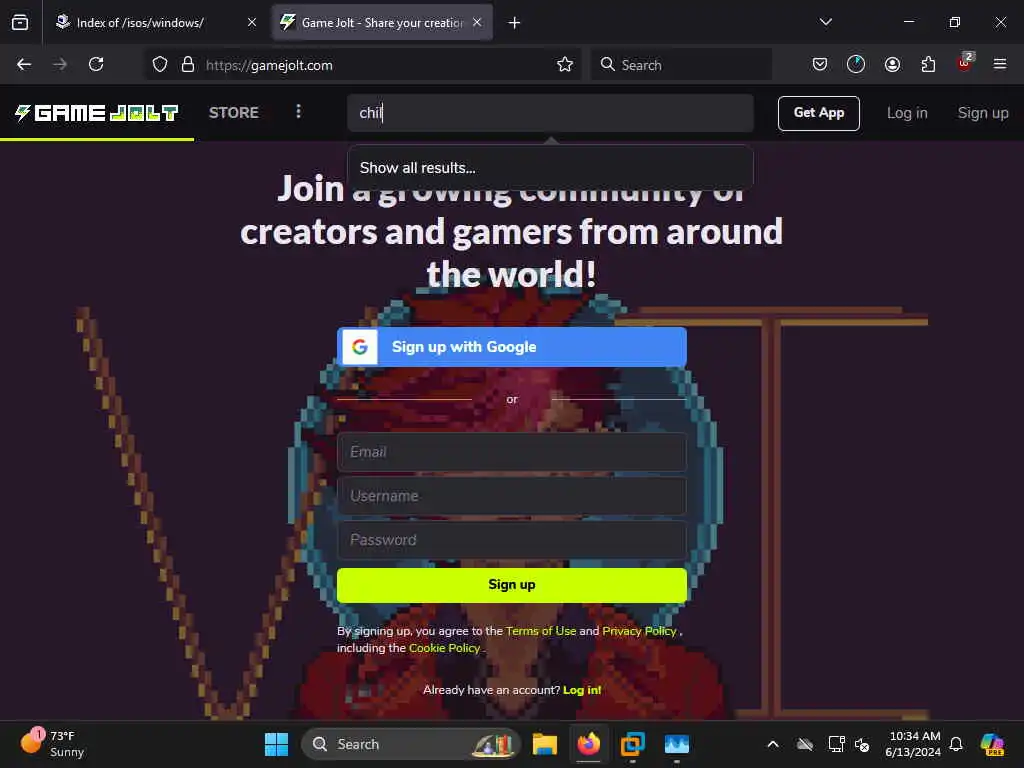Reload the current page
This screenshot has height=768, width=1024.
96,64
